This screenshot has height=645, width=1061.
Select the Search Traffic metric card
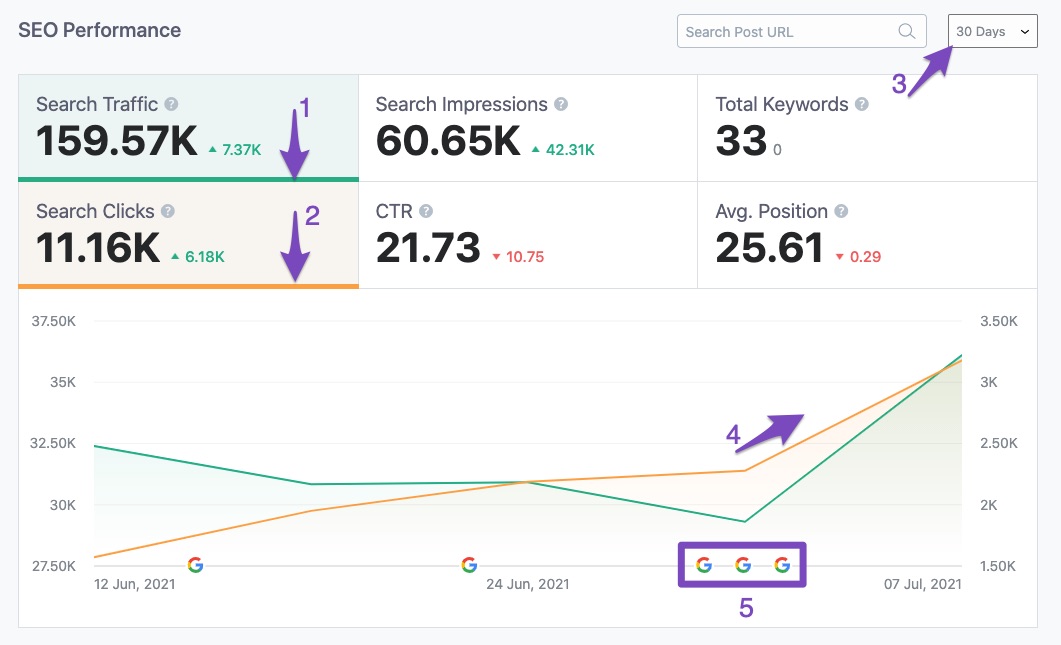[x=188, y=128]
